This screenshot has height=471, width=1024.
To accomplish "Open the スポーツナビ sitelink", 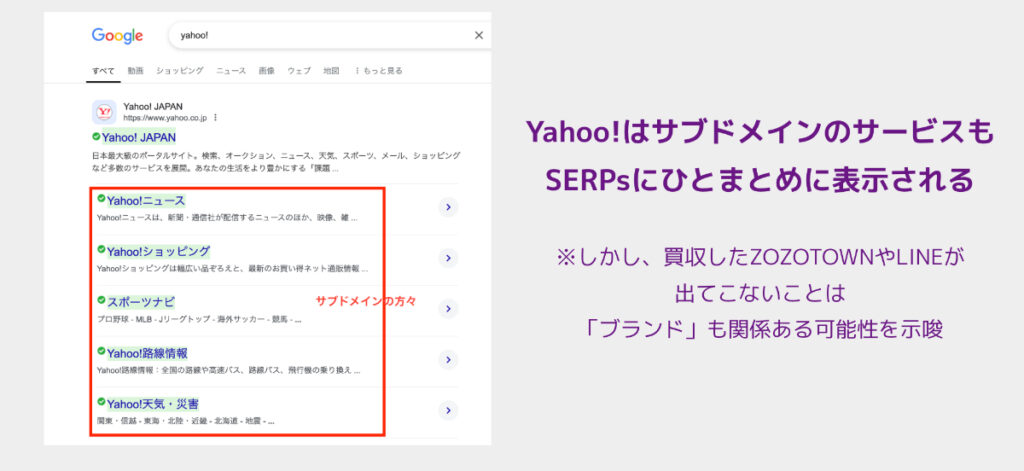I will coord(141,302).
